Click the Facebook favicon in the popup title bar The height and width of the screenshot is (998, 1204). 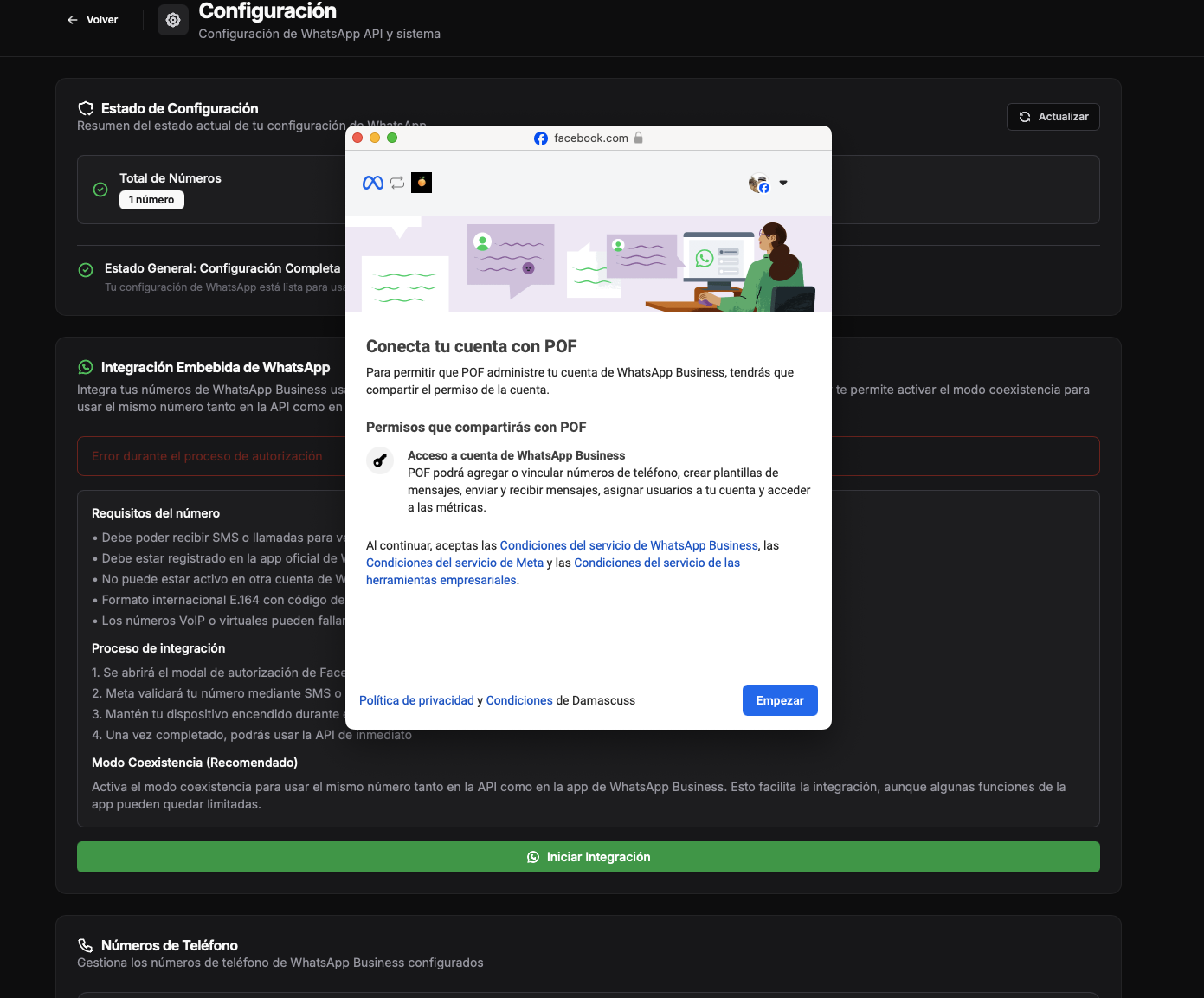(x=541, y=138)
